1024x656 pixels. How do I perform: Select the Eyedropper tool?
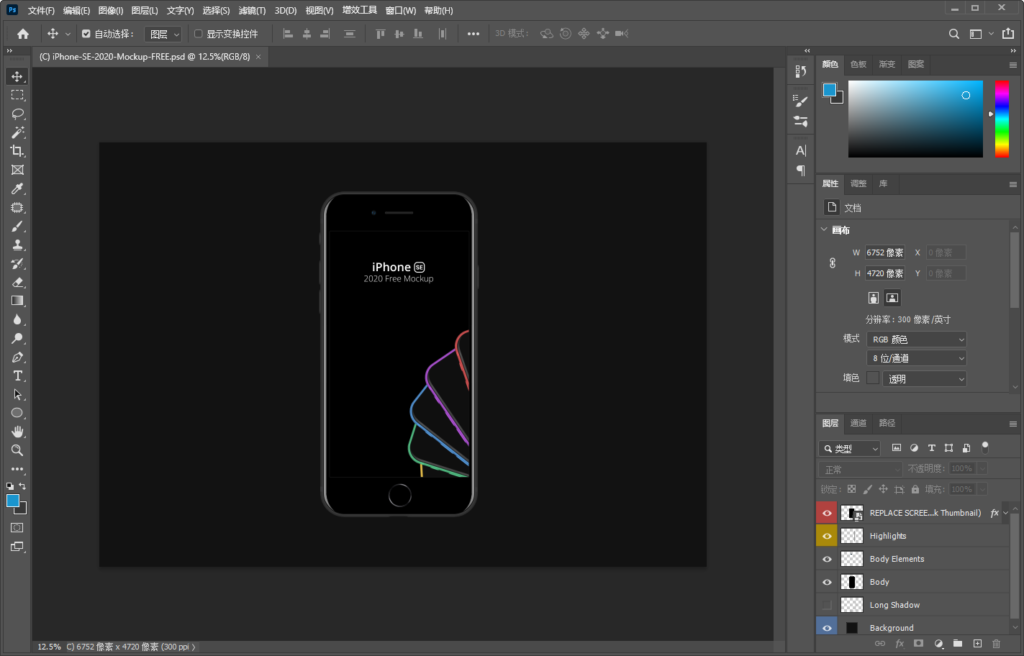pyautogui.click(x=17, y=189)
